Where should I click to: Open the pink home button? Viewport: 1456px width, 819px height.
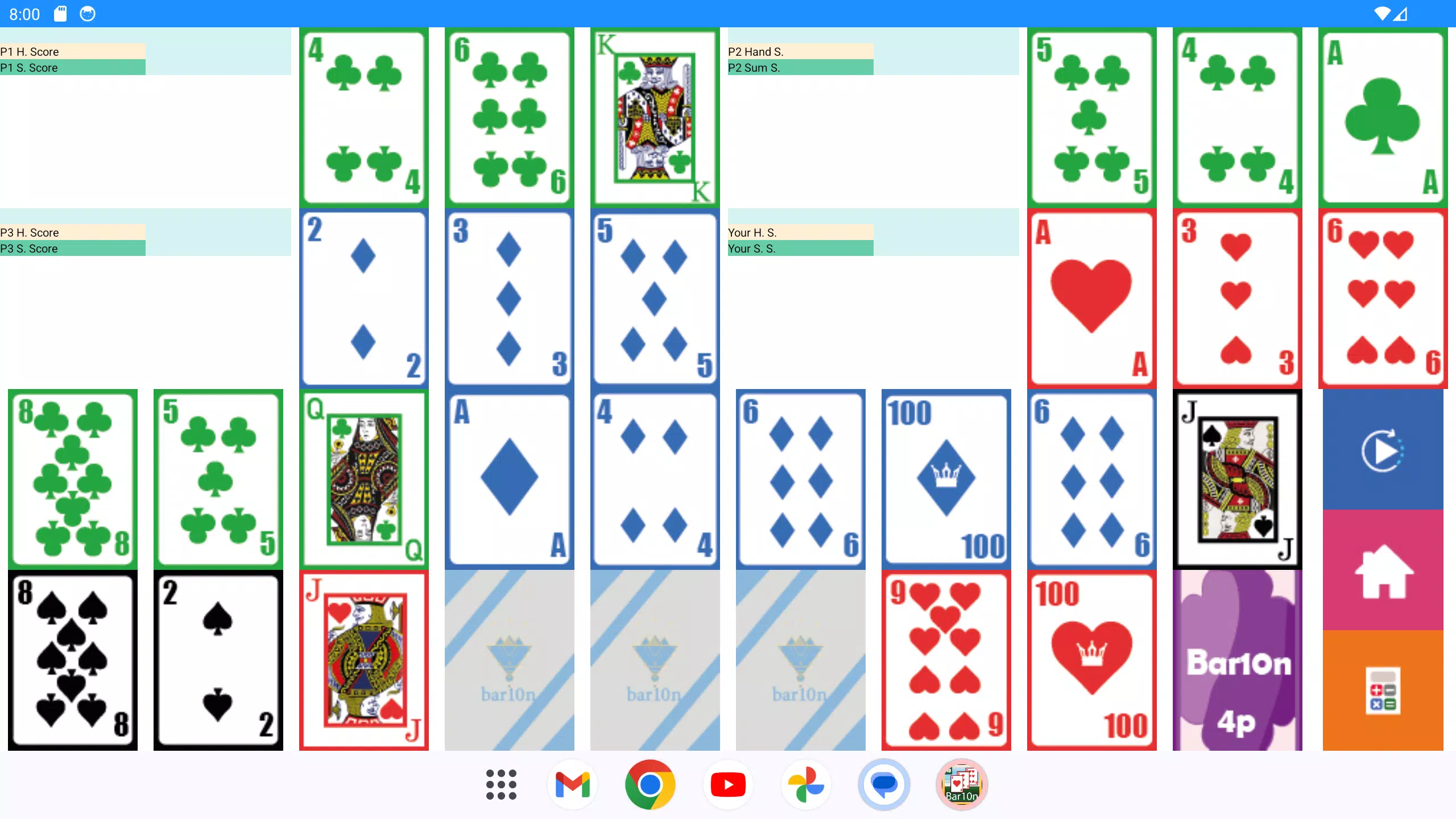click(x=1383, y=570)
